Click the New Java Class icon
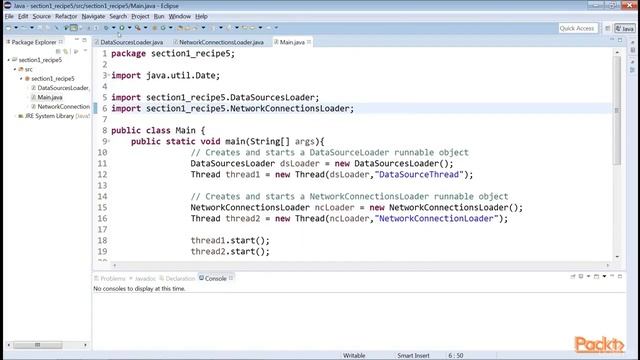 coord(163,28)
